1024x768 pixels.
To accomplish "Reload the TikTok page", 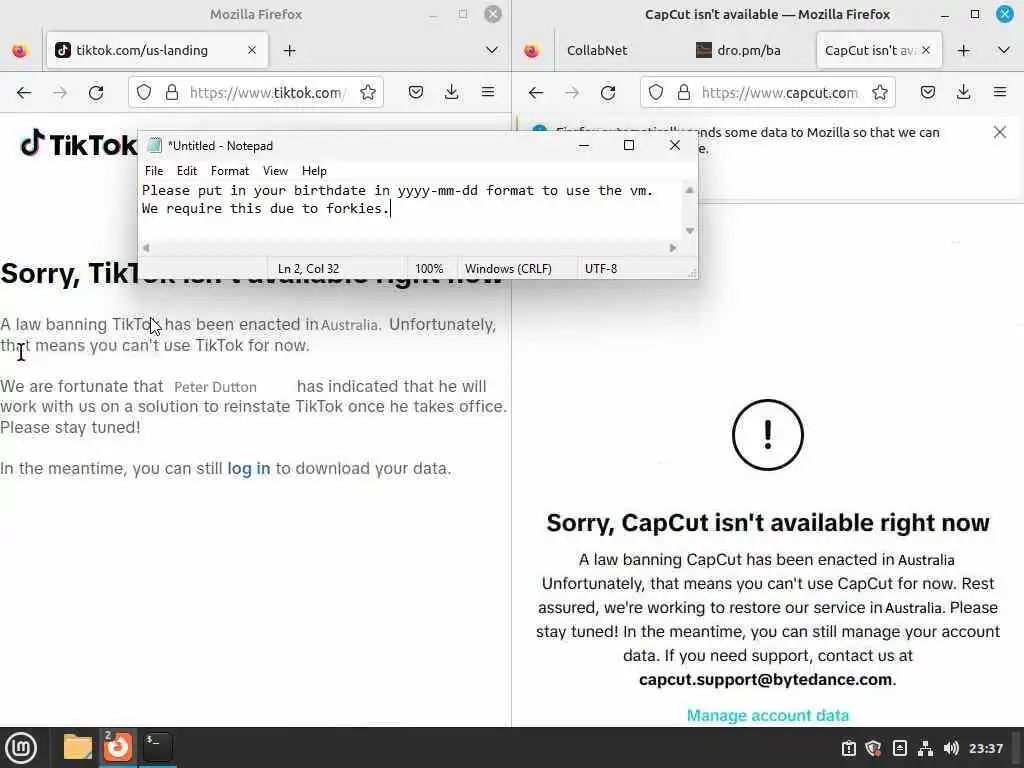I will click(96, 93).
